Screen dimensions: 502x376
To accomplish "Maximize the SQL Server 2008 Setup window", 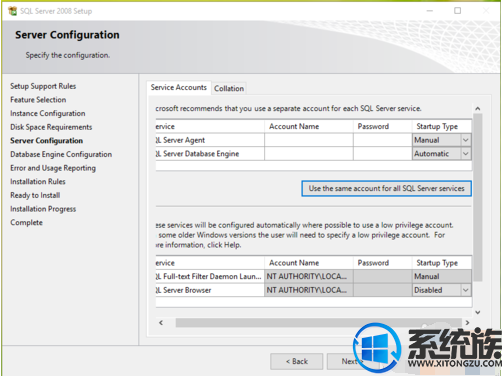I will pos(458,11).
